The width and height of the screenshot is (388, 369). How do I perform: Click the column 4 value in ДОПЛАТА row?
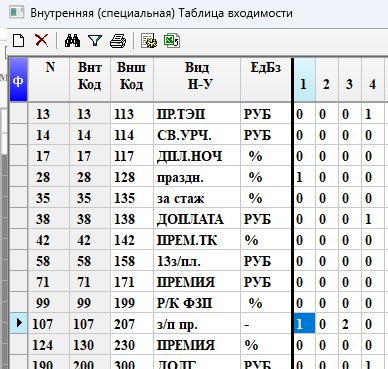373,219
